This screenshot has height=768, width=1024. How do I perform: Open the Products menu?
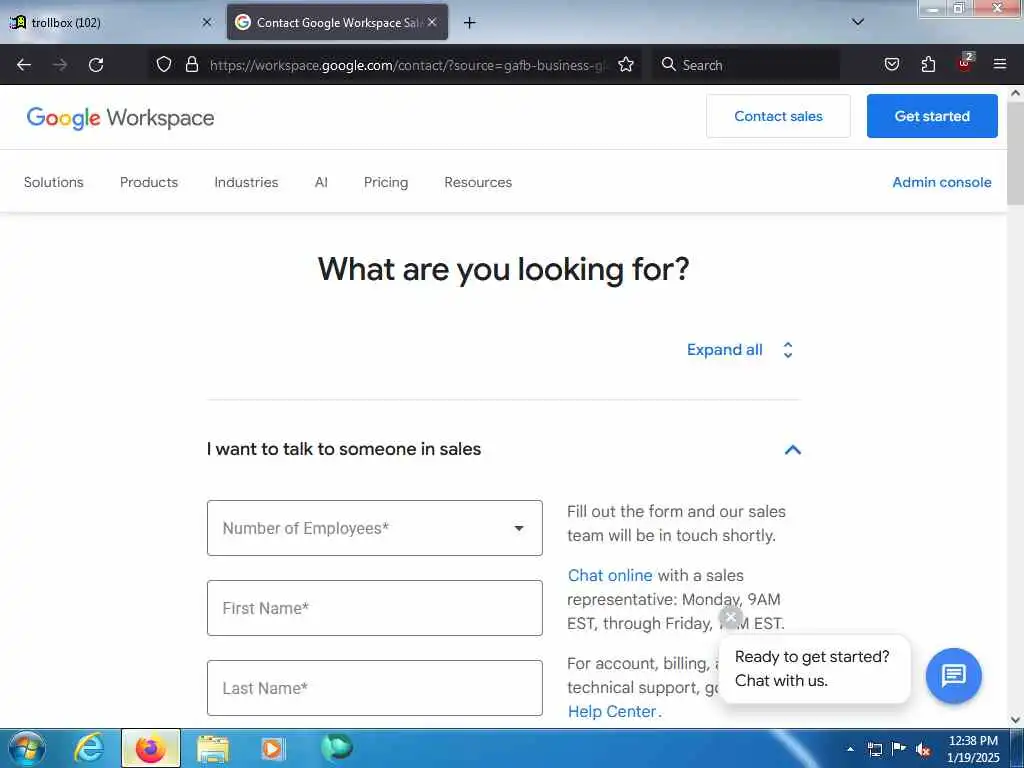point(149,182)
